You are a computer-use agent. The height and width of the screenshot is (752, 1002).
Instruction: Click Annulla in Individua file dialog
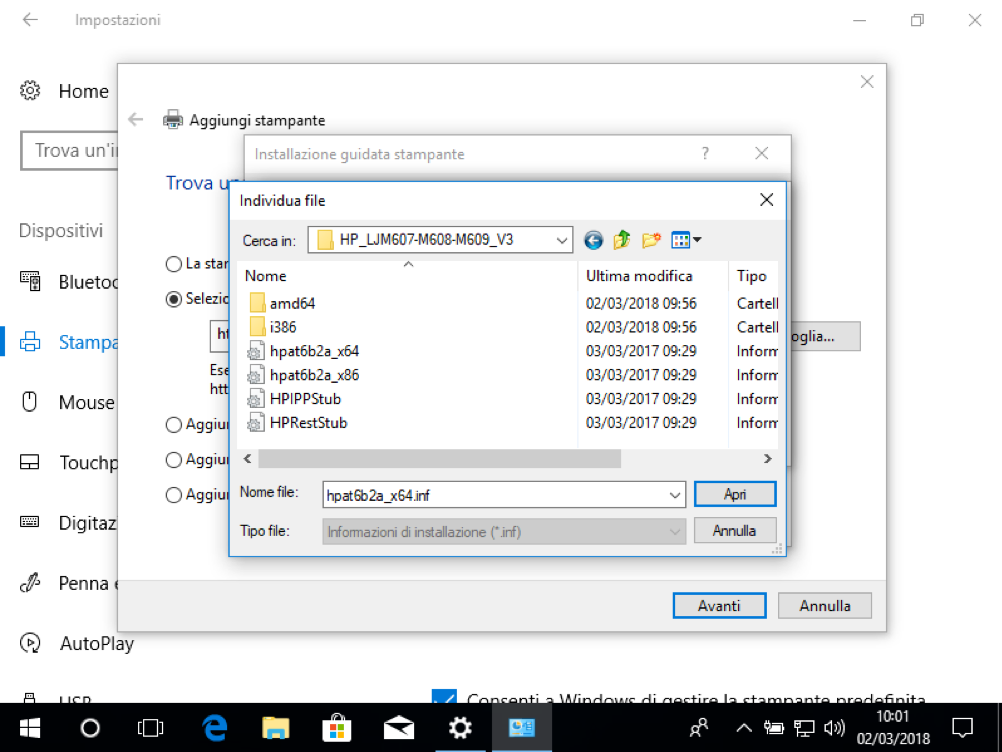click(735, 531)
